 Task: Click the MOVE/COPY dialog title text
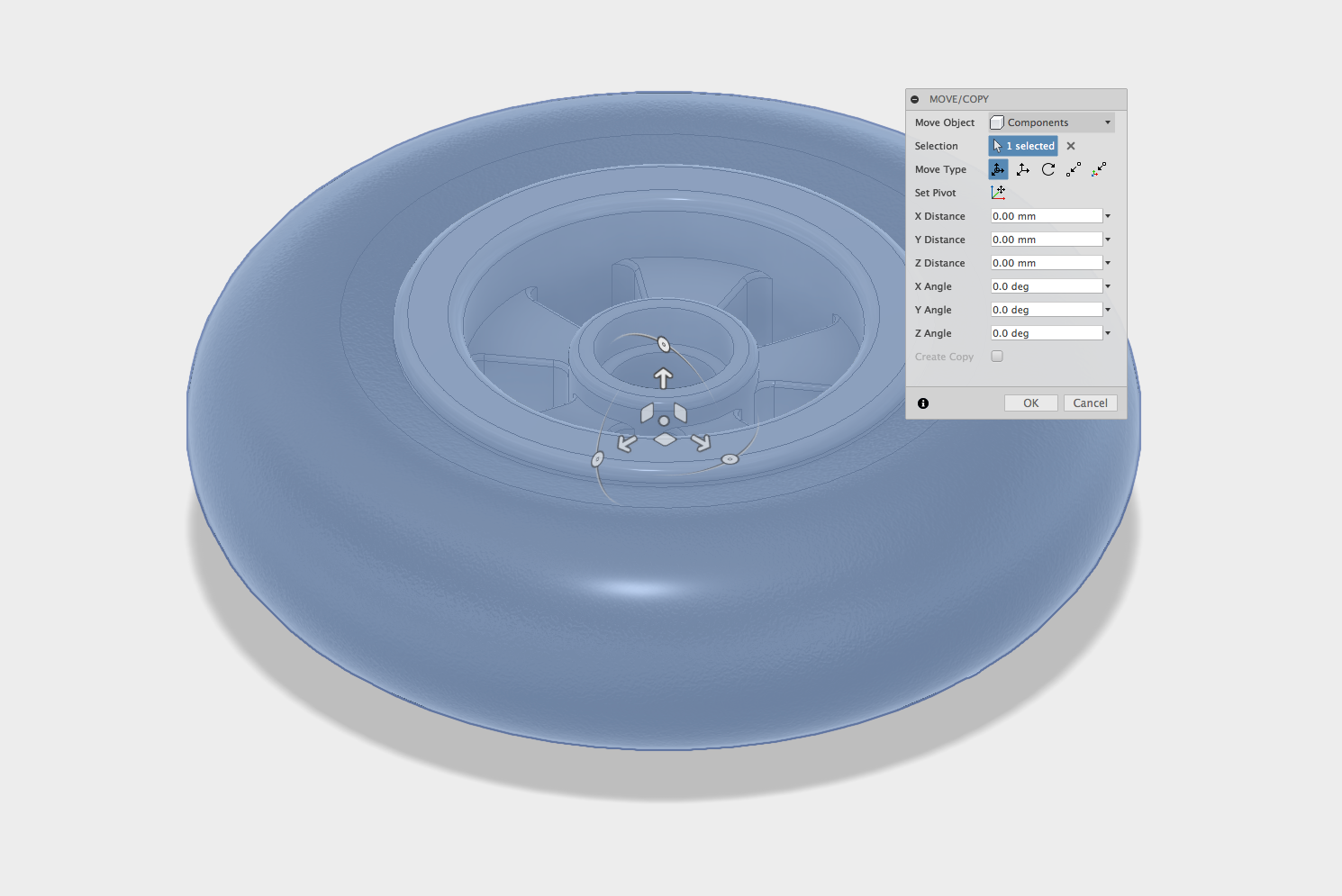coord(959,99)
